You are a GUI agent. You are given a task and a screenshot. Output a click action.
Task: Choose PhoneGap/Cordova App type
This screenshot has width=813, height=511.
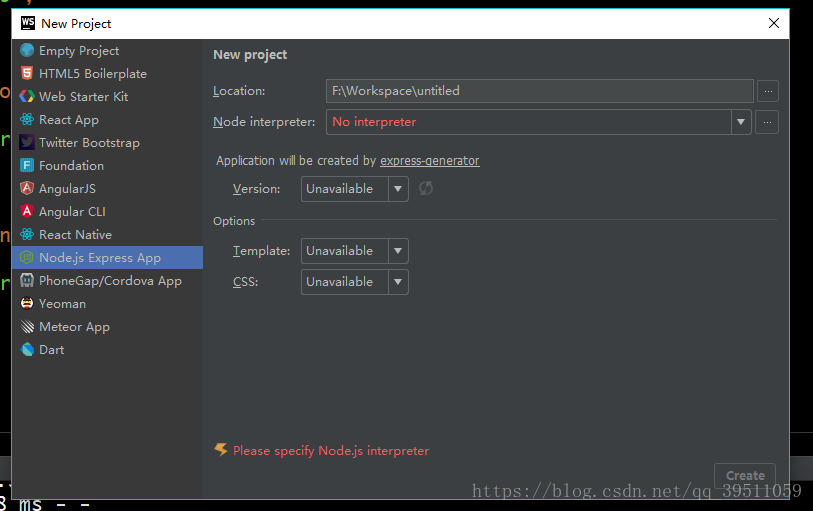[x=107, y=280]
